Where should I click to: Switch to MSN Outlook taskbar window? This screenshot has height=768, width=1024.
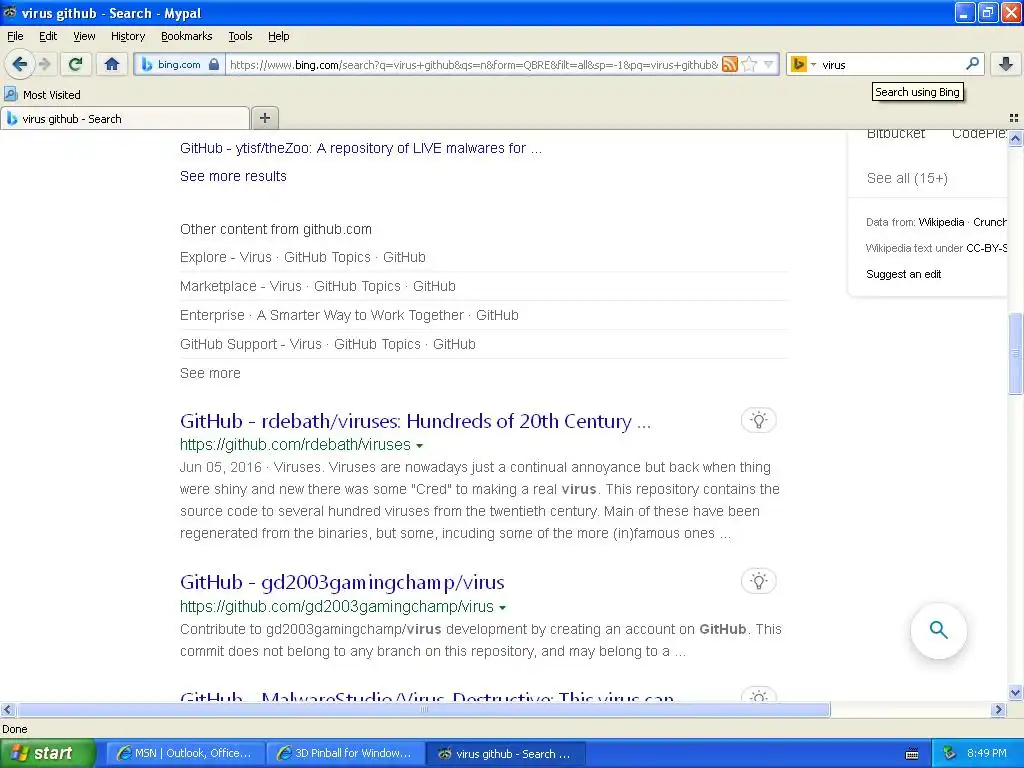click(185, 754)
